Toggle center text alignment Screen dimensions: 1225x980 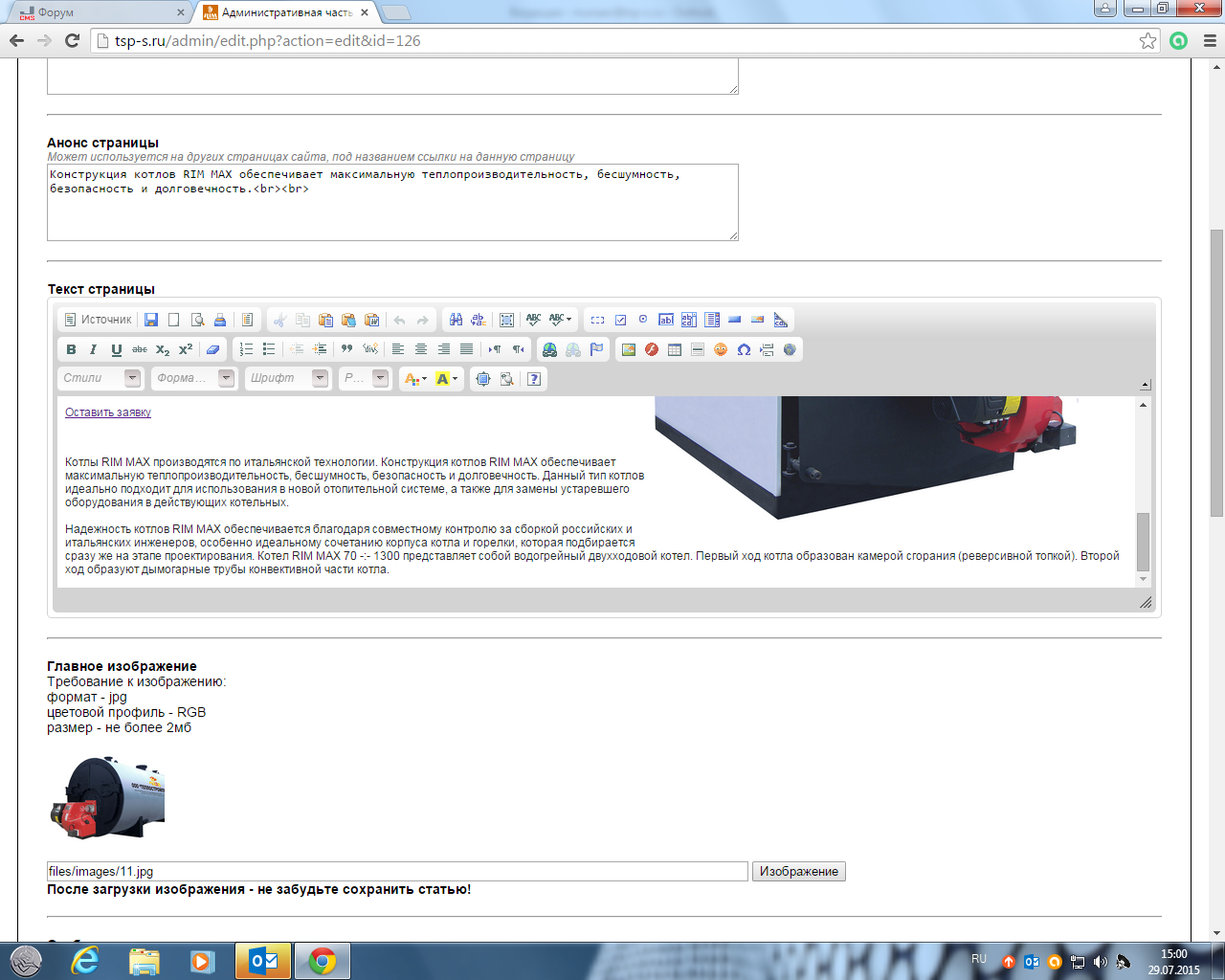tap(421, 349)
